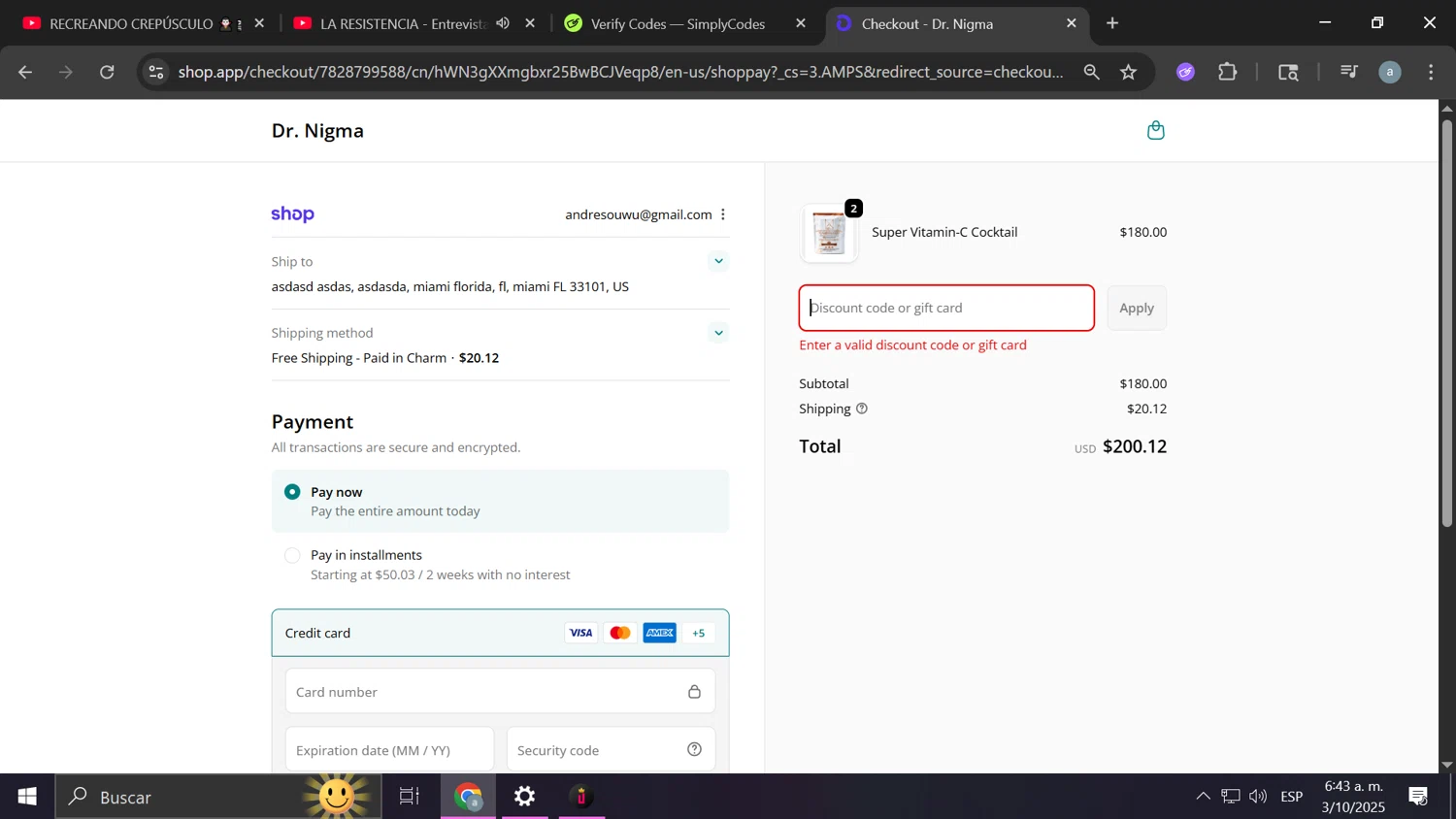The width and height of the screenshot is (1456, 819).
Task: Click the Visa card logo
Action: click(580, 633)
